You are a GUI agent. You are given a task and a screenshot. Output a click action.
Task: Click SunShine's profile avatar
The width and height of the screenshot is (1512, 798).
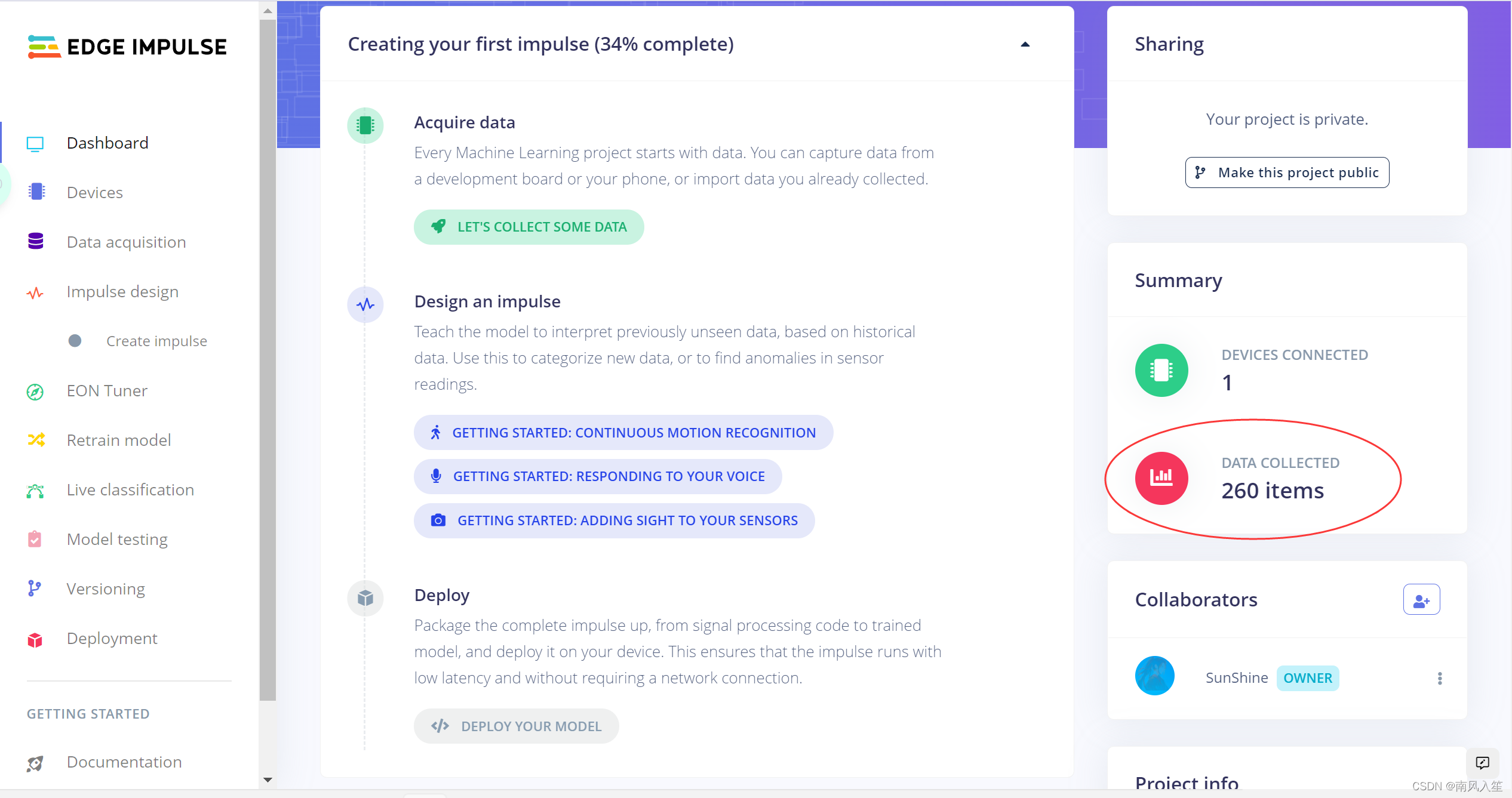pos(1154,676)
